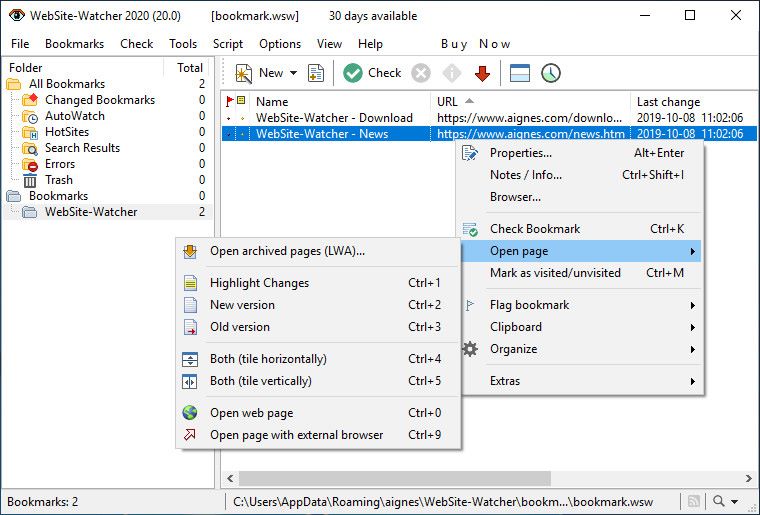Open the Help menu
This screenshot has width=760, height=515.
[370, 44]
